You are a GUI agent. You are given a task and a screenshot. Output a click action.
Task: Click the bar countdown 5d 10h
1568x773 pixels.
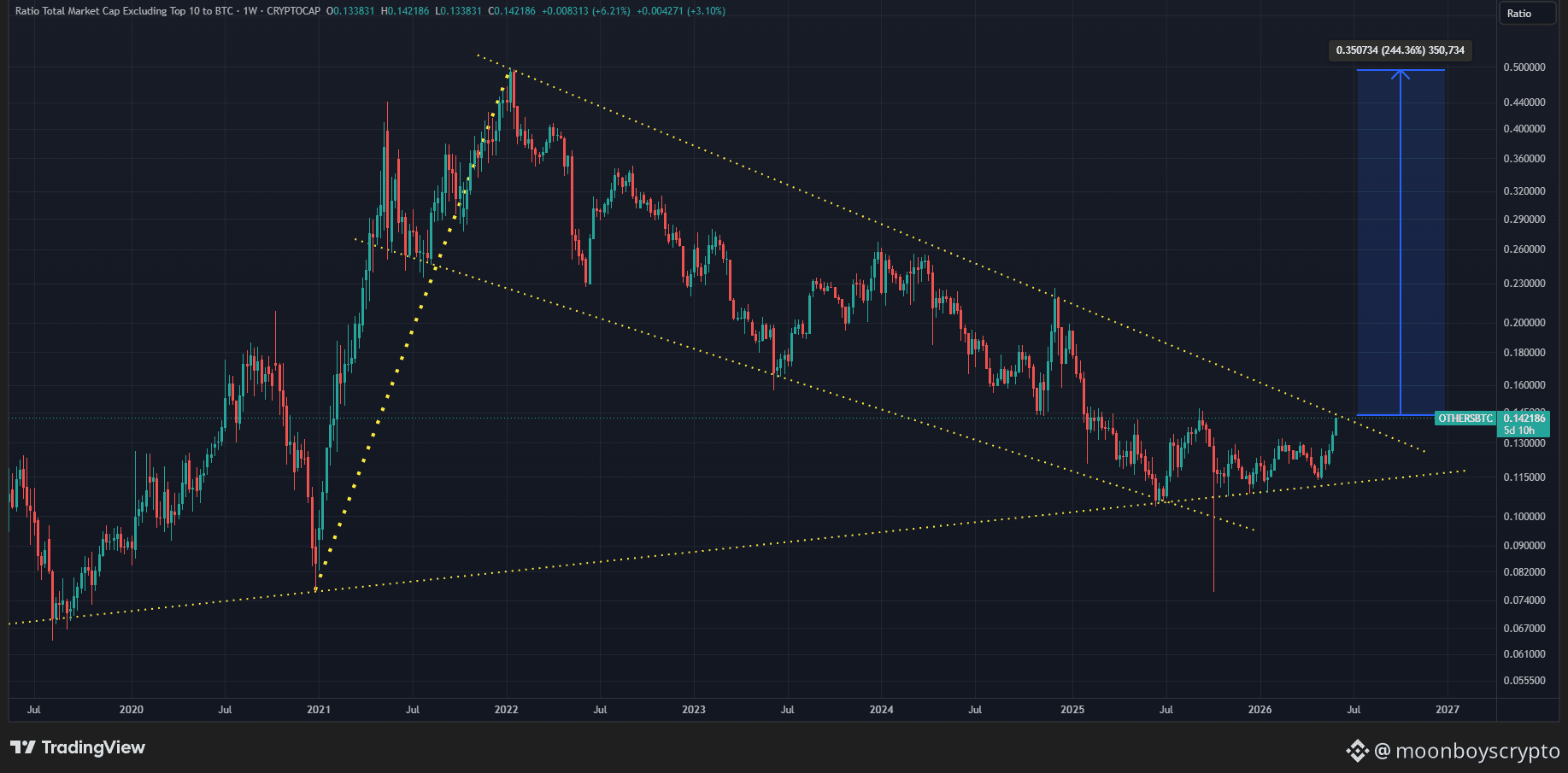coord(1519,430)
